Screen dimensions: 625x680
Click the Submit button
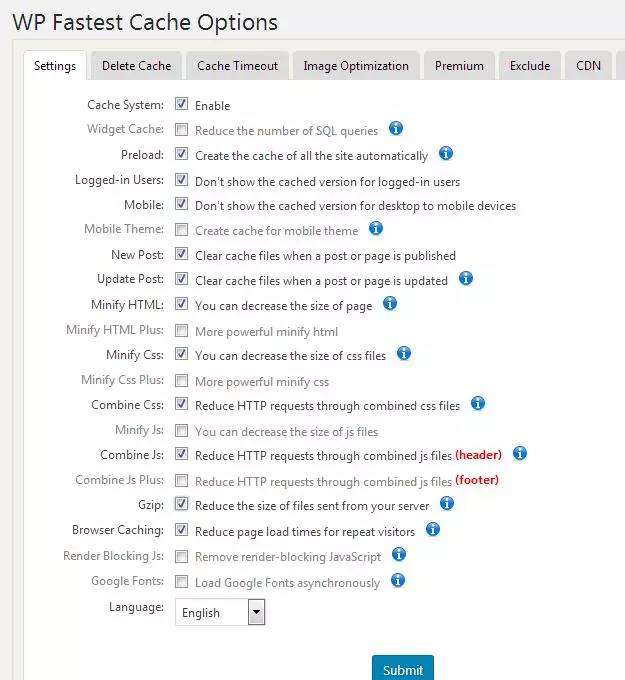pos(403,669)
